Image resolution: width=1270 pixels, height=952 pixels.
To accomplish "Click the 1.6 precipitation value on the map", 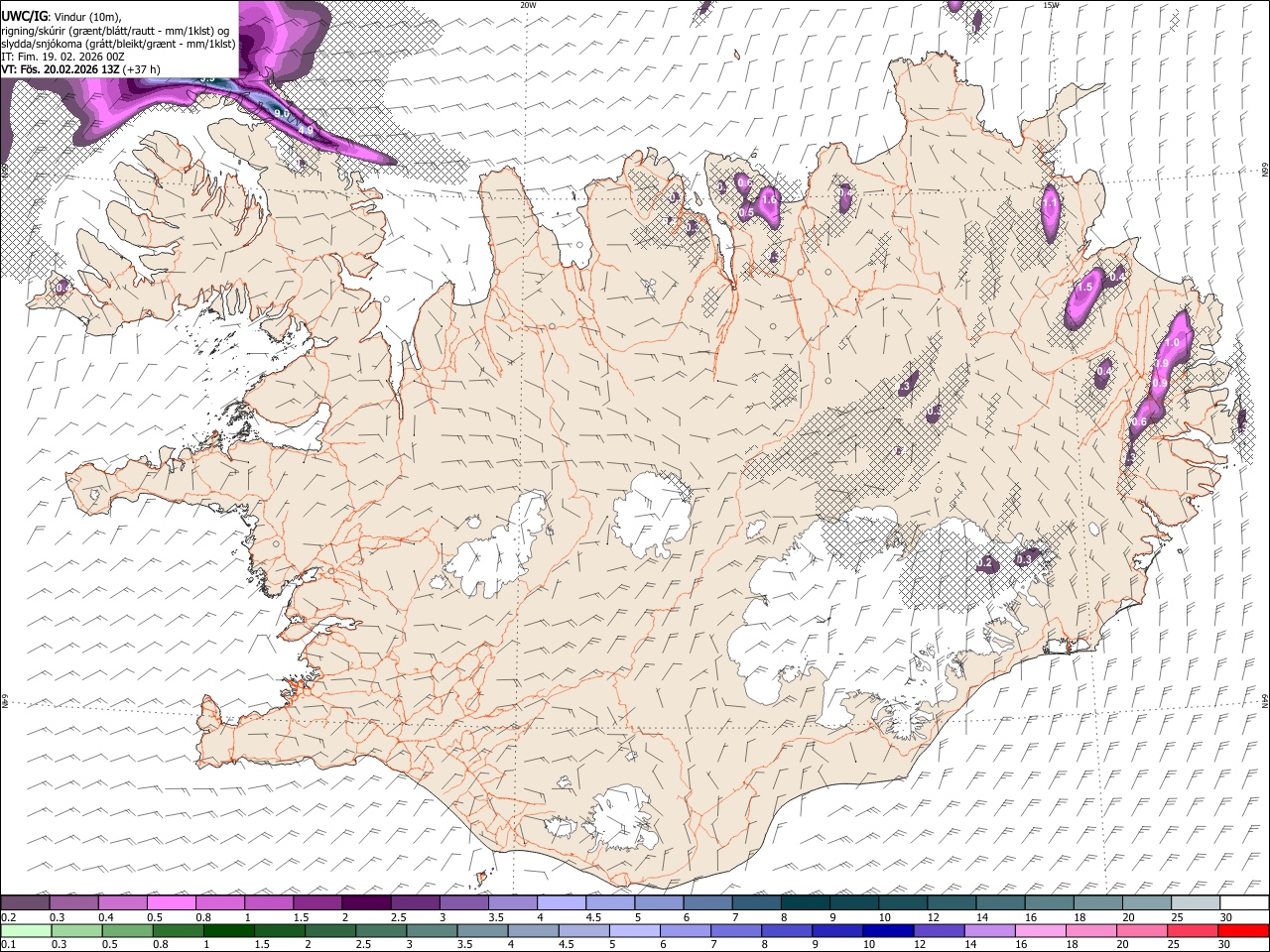I will tap(768, 200).
